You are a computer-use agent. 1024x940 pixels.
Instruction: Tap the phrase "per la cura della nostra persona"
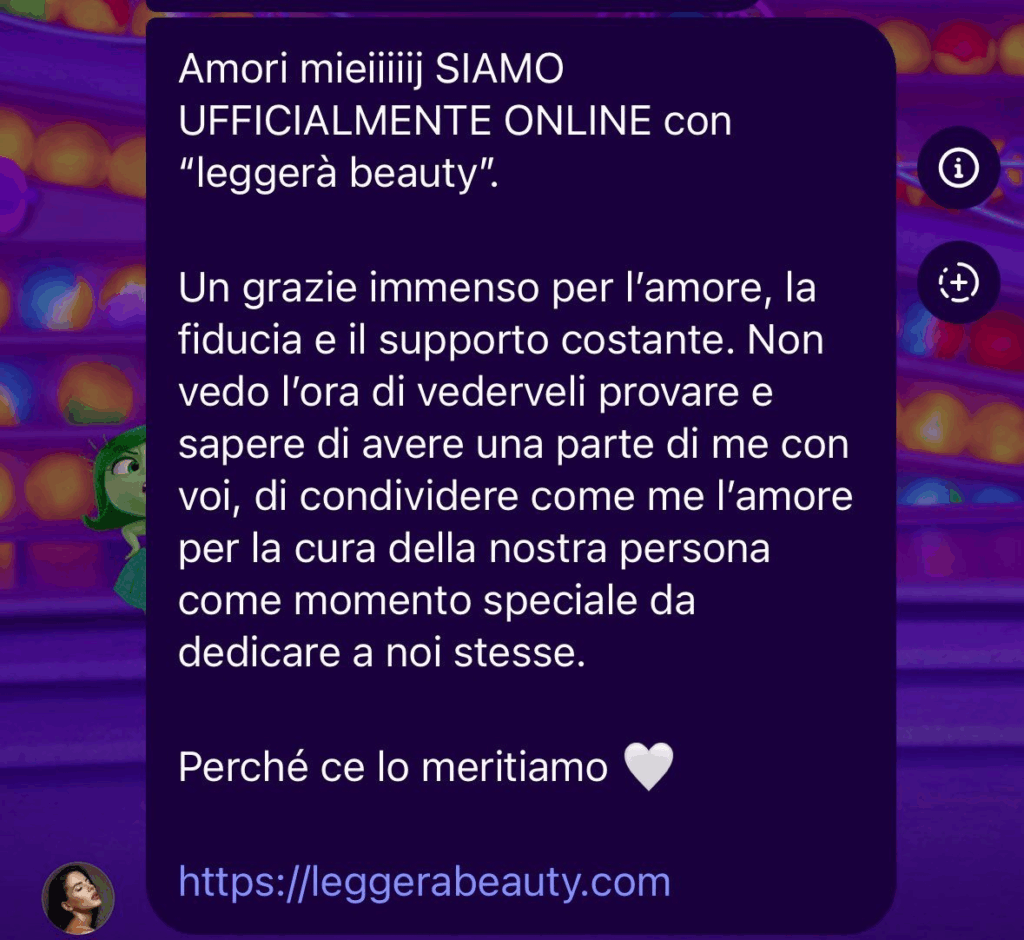pos(474,549)
